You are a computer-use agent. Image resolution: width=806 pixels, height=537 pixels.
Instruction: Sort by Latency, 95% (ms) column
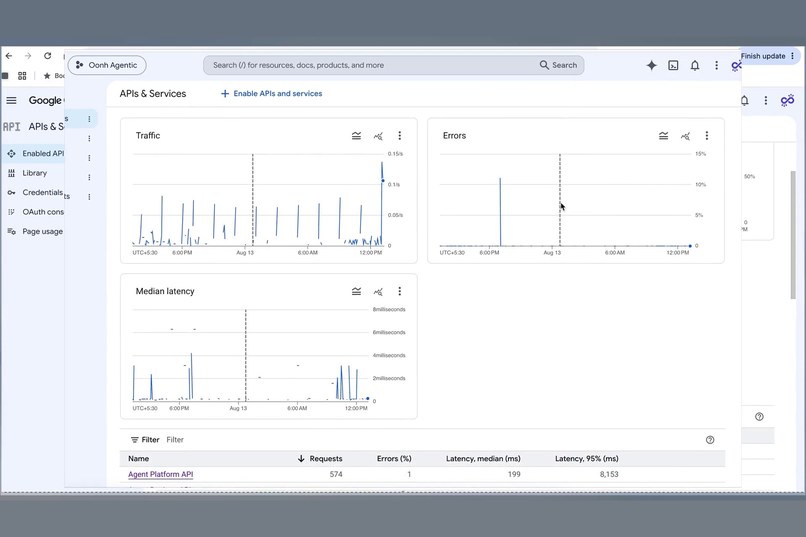587,458
